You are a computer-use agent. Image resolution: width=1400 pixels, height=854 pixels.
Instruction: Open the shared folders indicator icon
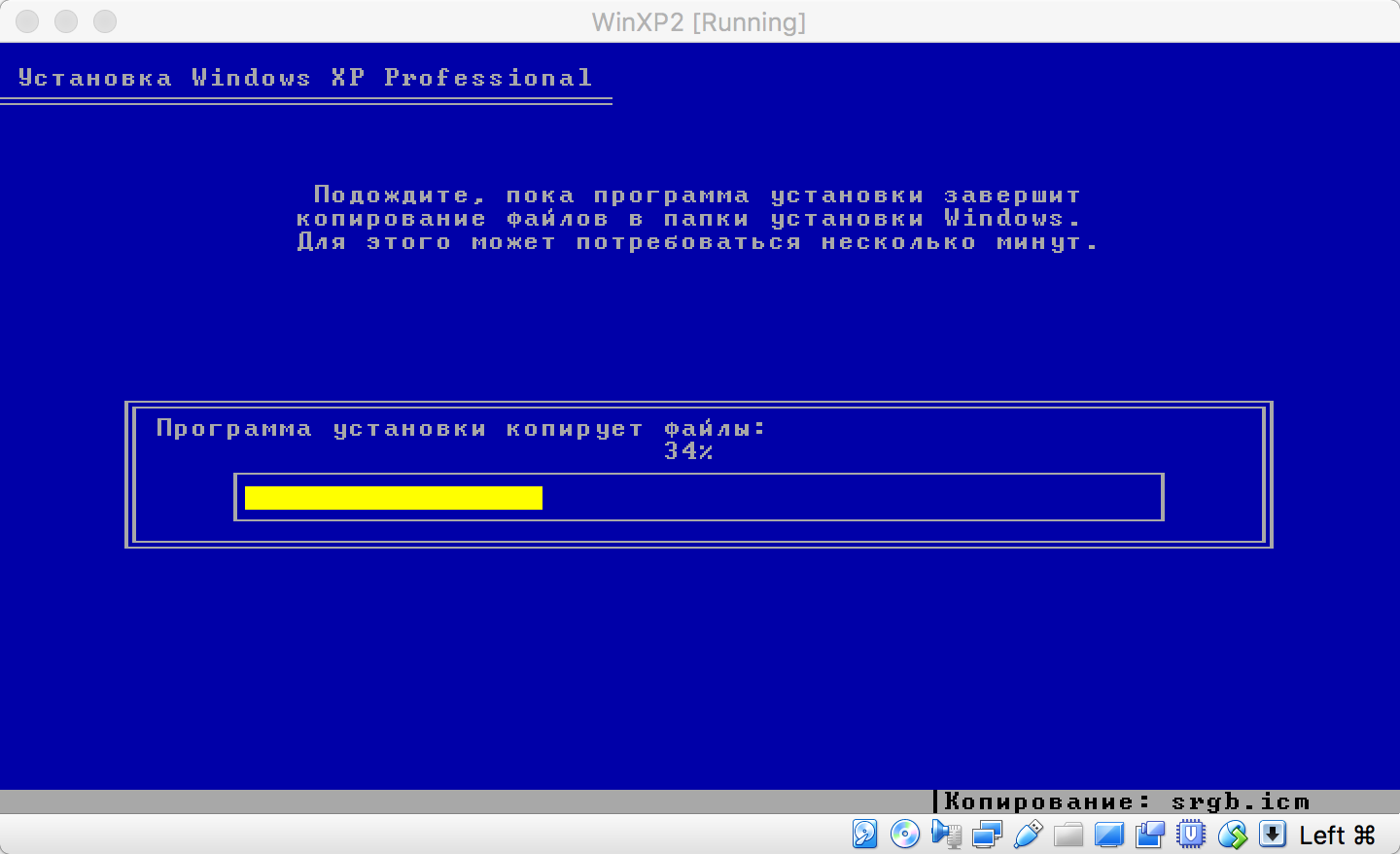(x=1068, y=835)
